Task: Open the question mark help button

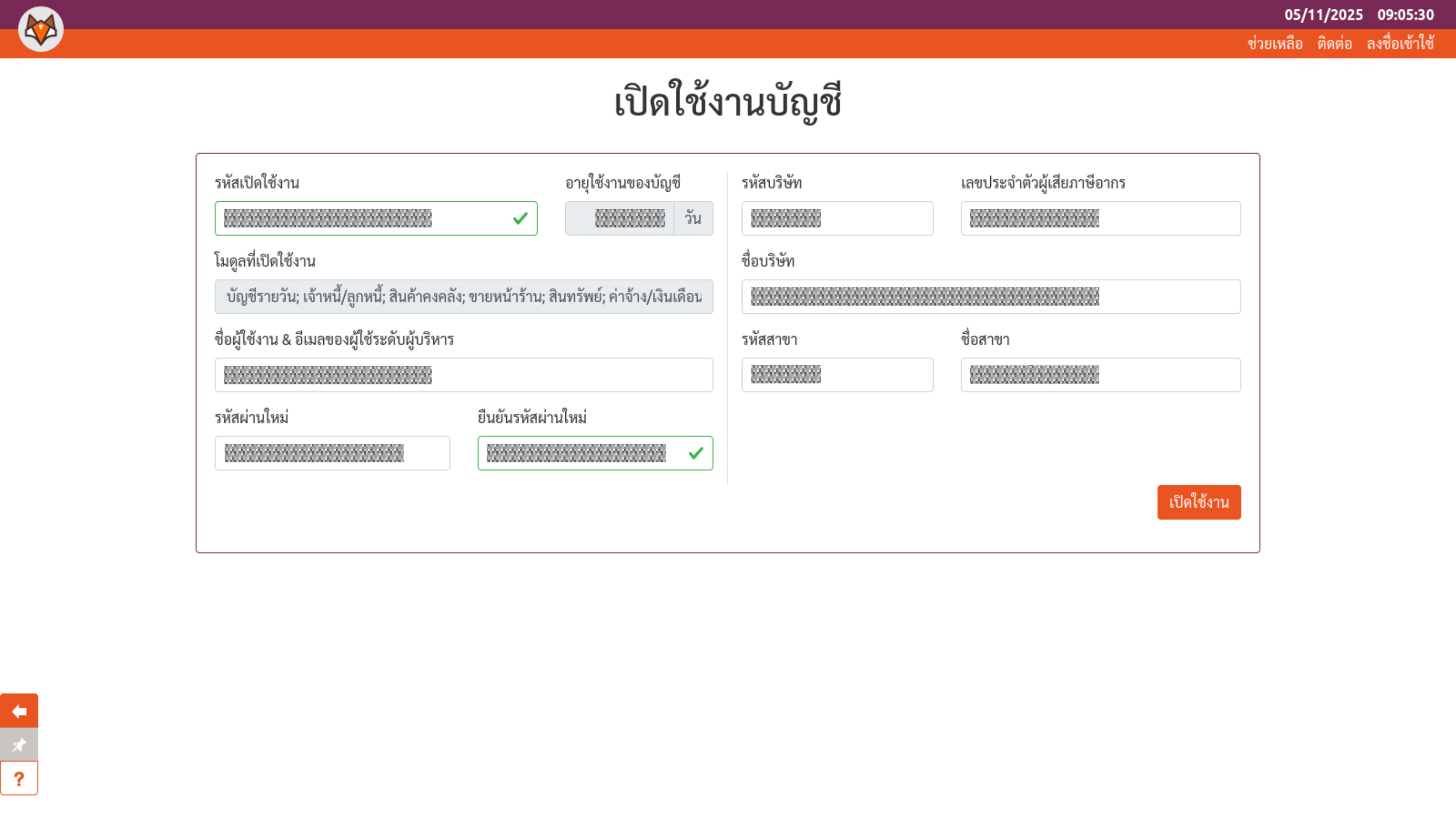Action: pyautogui.click(x=19, y=778)
